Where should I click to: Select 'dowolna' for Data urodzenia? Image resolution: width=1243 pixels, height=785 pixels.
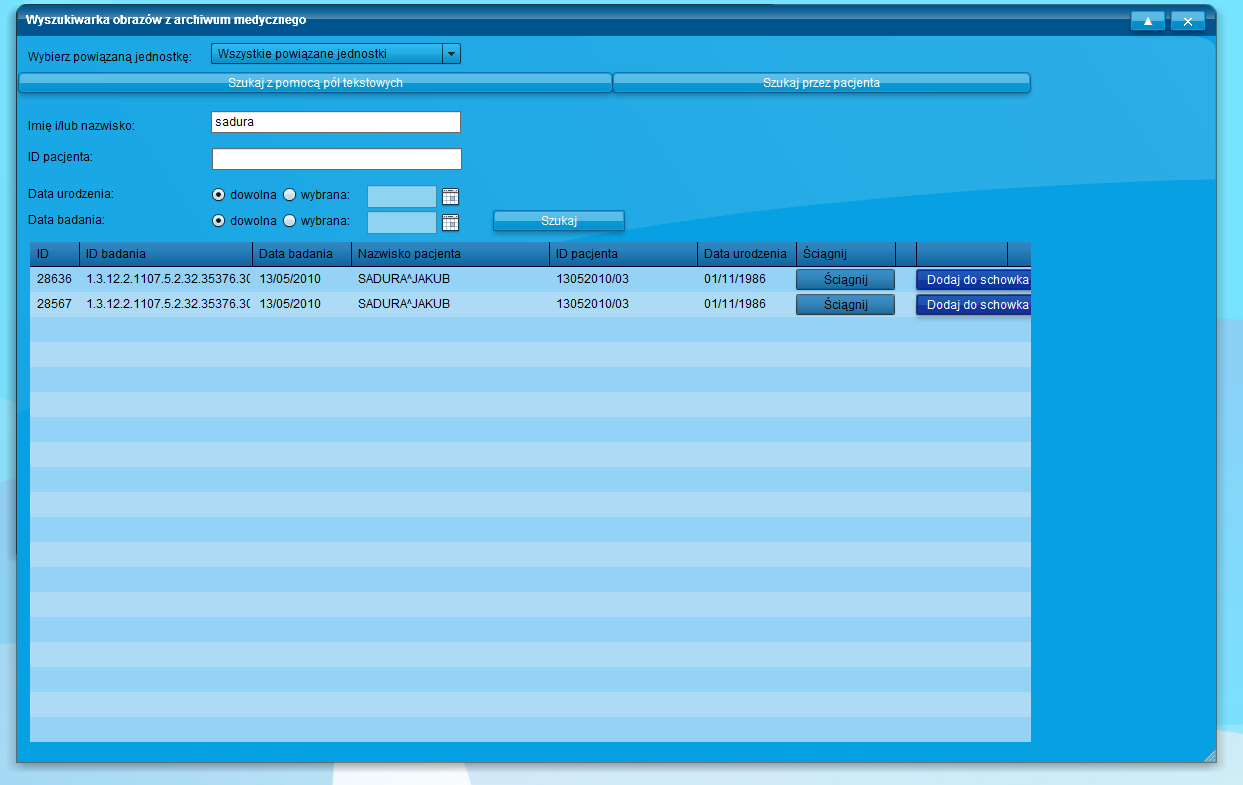point(219,195)
